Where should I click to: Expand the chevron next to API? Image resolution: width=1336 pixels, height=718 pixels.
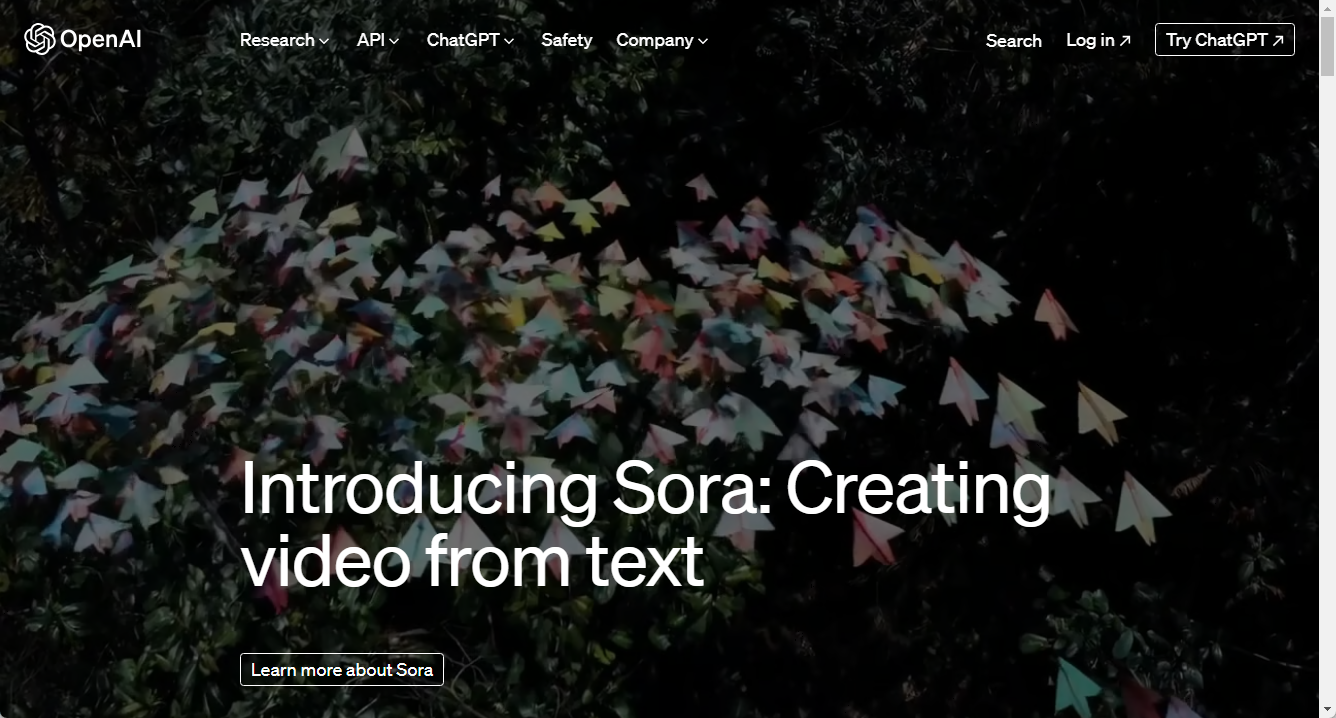[x=394, y=41]
